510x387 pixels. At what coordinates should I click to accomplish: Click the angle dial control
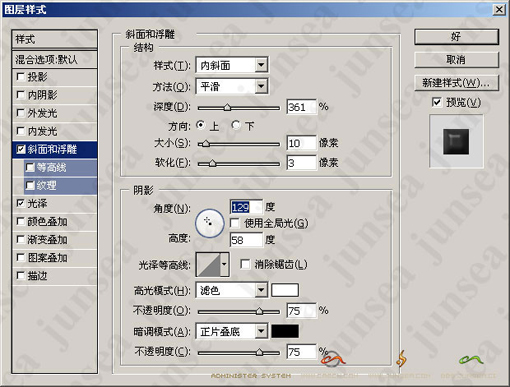(209, 223)
